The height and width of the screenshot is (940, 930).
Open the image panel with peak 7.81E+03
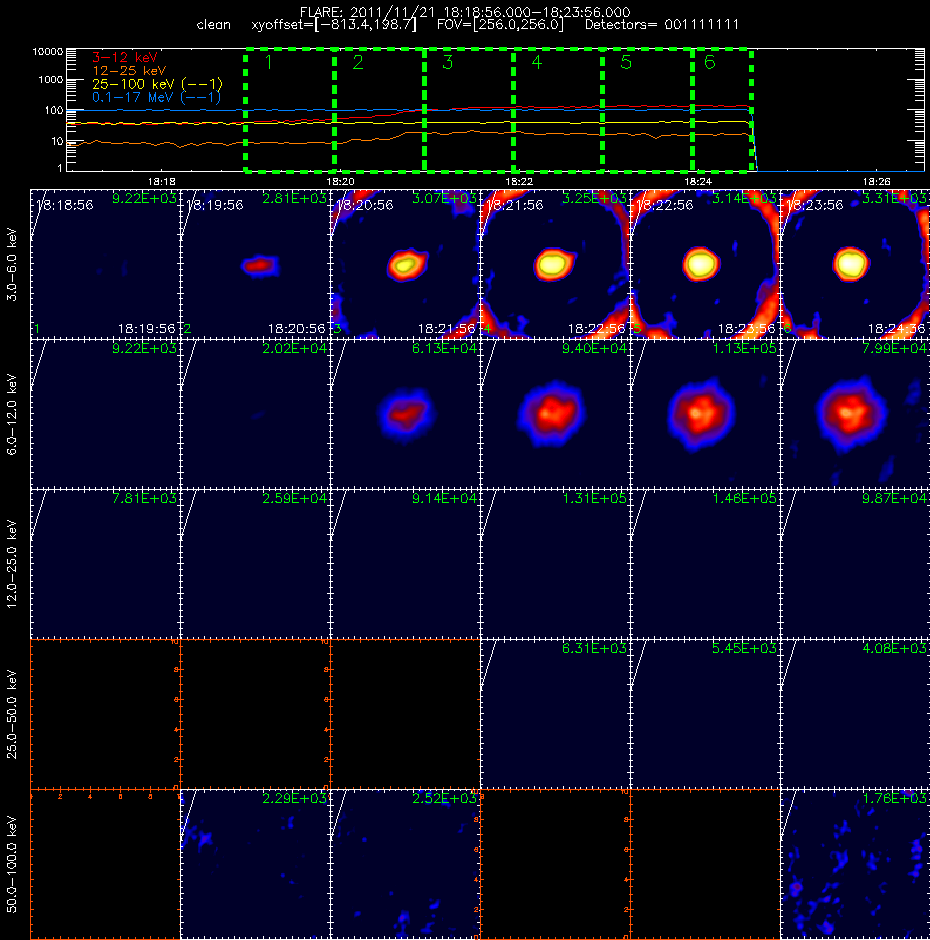[x=106, y=564]
